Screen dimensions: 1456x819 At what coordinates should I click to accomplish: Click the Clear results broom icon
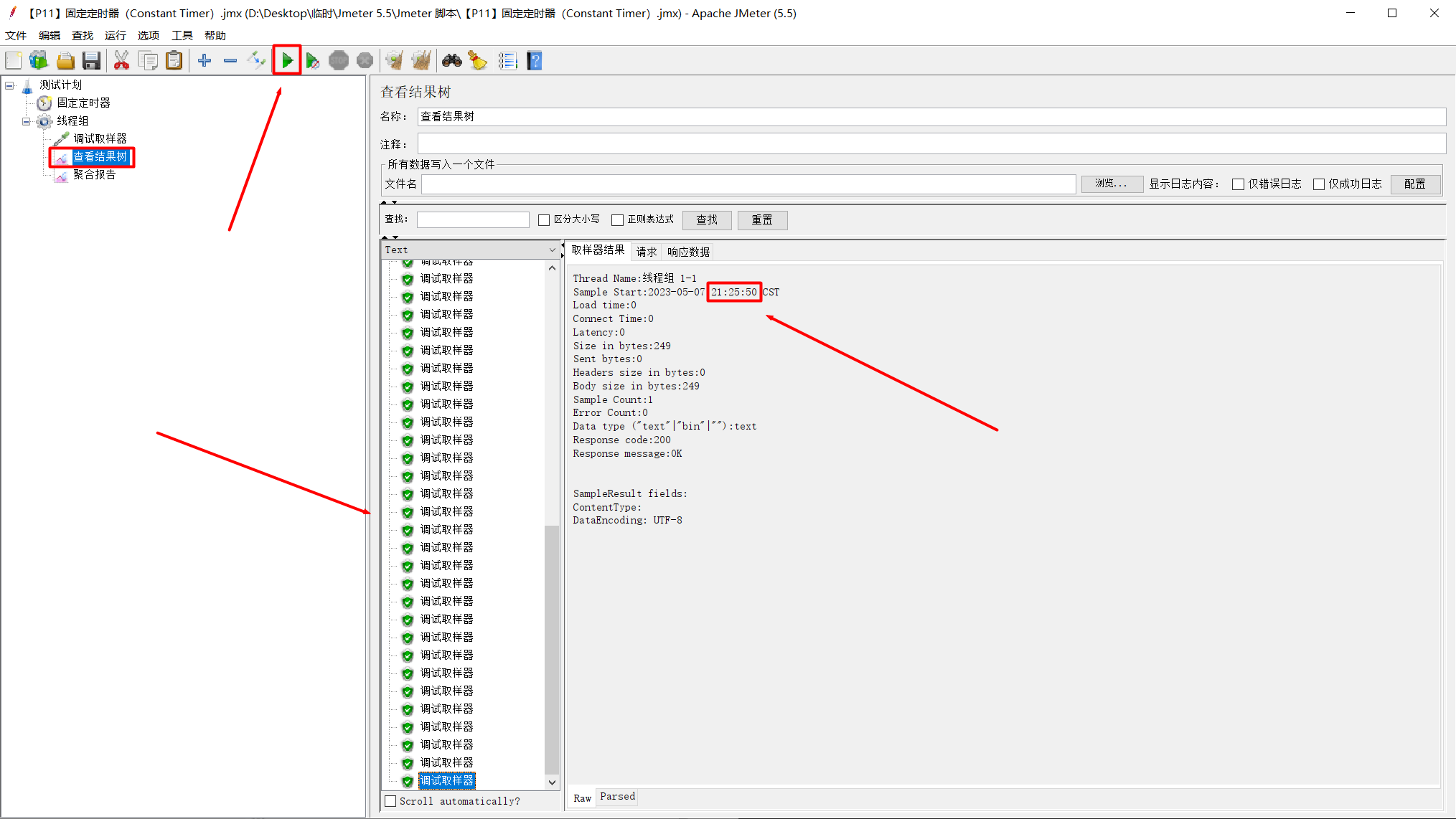[394, 61]
